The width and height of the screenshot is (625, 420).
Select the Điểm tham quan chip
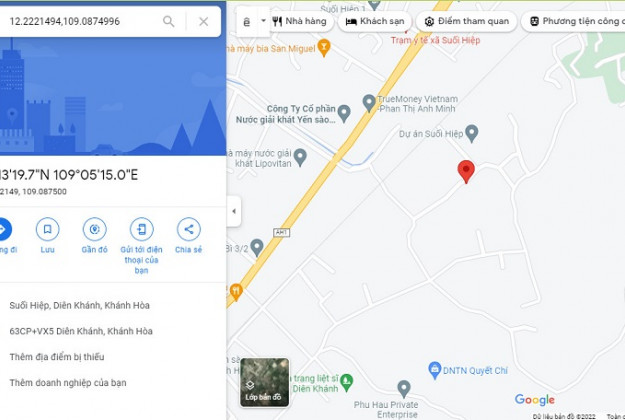point(467,21)
